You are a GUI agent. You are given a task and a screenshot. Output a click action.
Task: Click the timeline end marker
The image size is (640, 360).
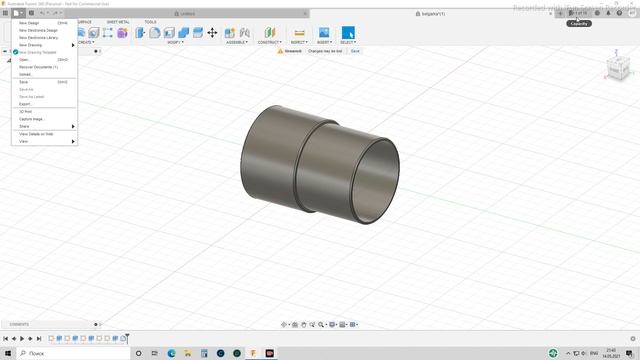127,338
